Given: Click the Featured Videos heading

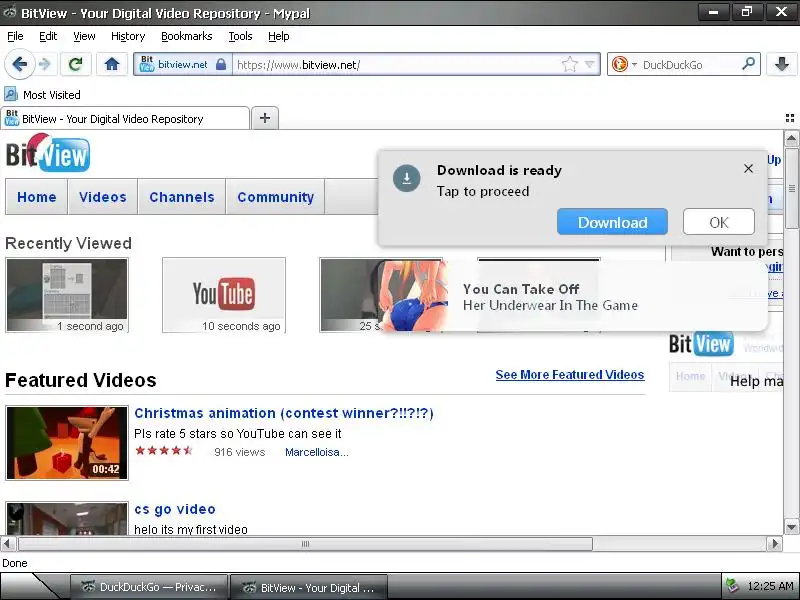Looking at the screenshot, I should [81, 380].
